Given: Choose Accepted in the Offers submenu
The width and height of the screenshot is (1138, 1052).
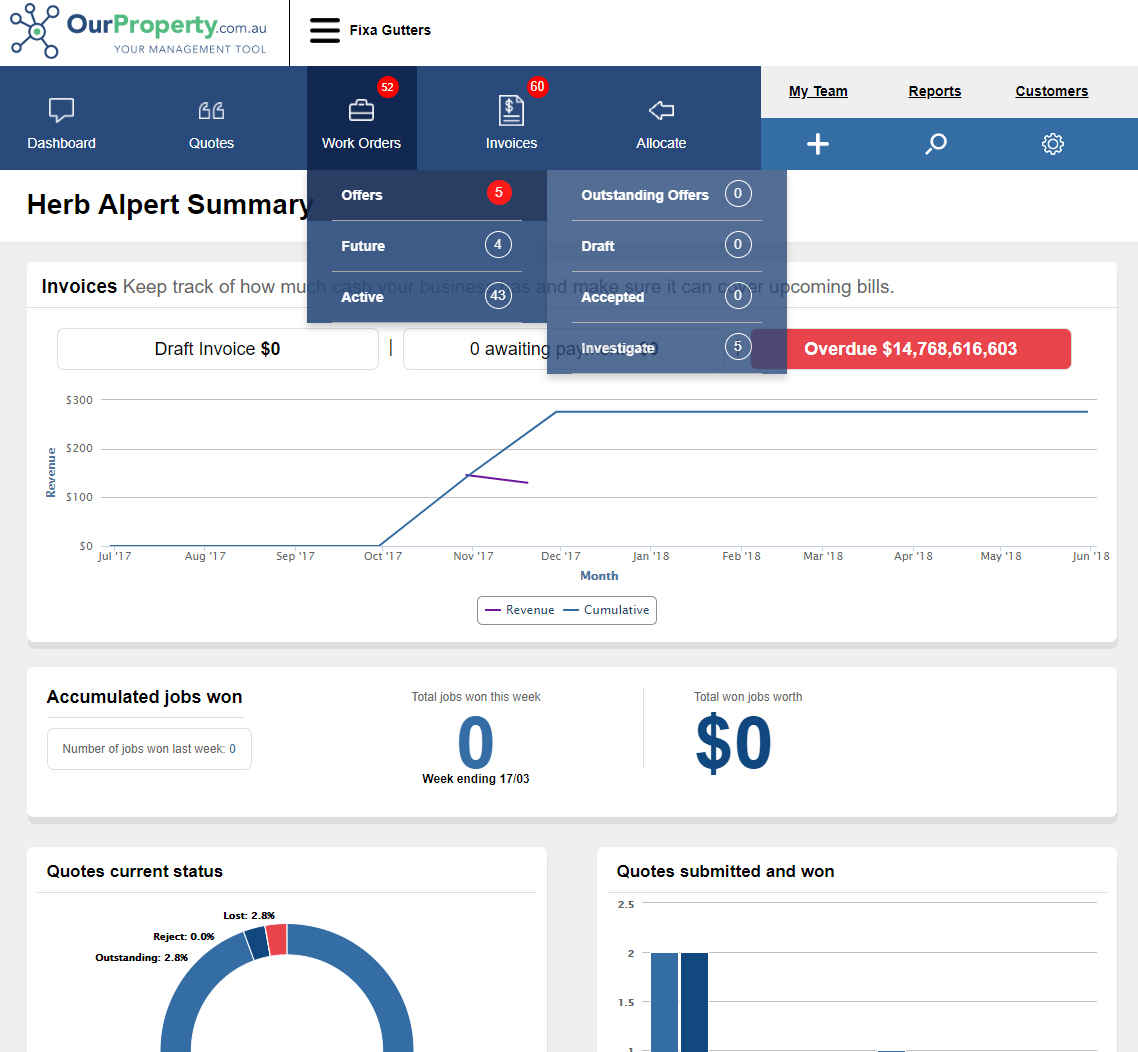Looking at the screenshot, I should click(x=666, y=297).
